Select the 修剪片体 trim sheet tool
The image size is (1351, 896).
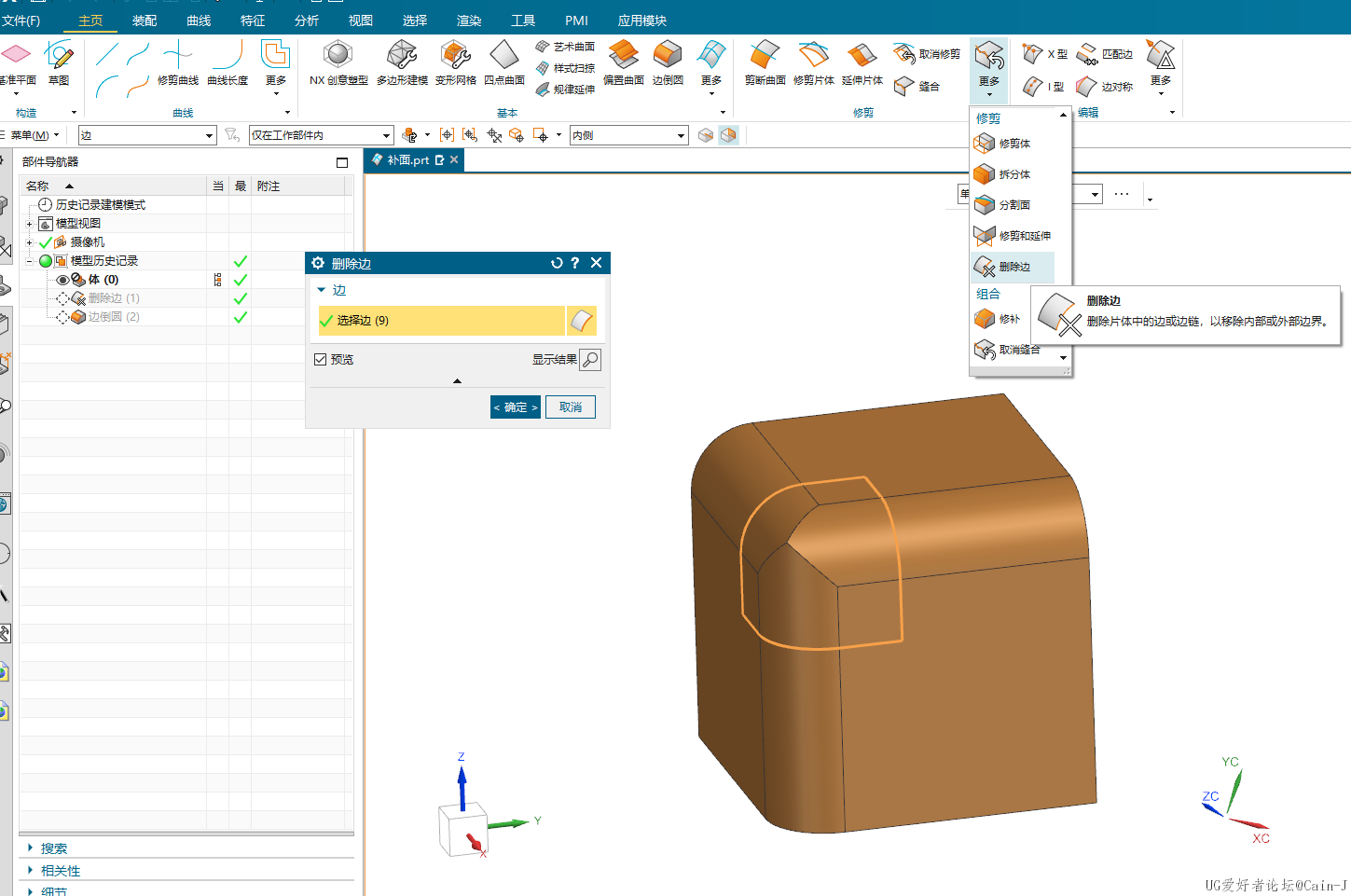point(814,62)
